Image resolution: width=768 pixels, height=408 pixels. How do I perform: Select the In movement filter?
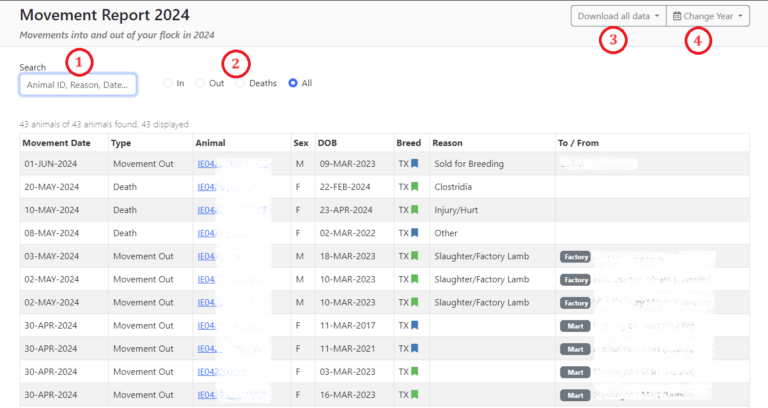pos(168,83)
